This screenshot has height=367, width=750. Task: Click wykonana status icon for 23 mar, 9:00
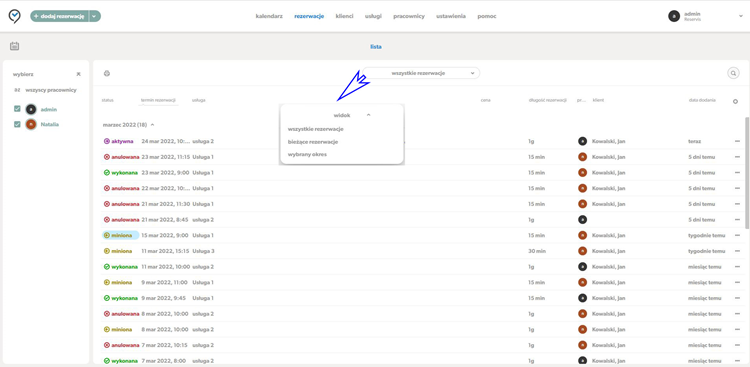point(107,173)
